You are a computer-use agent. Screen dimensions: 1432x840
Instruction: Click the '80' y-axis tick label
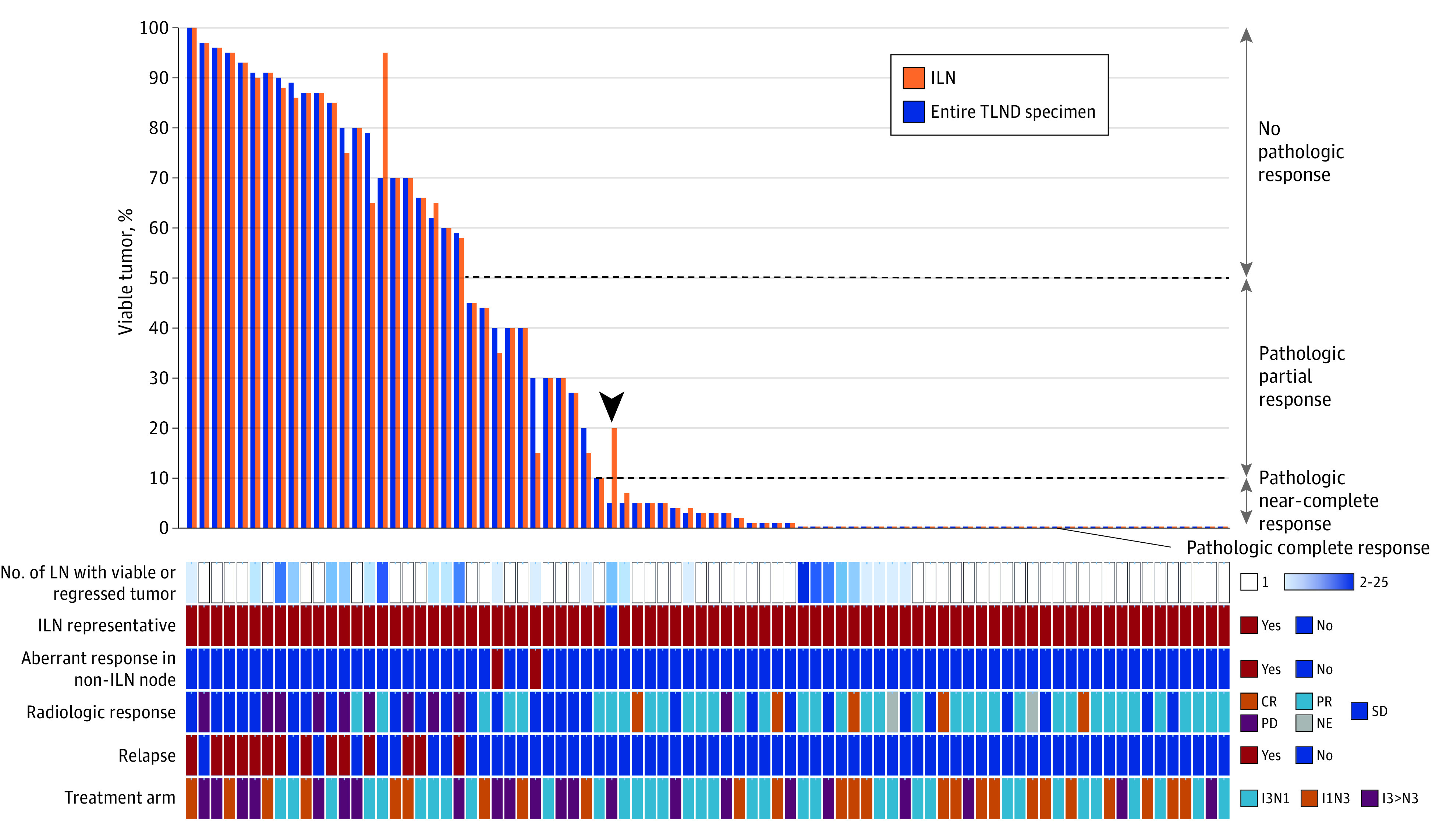159,128
